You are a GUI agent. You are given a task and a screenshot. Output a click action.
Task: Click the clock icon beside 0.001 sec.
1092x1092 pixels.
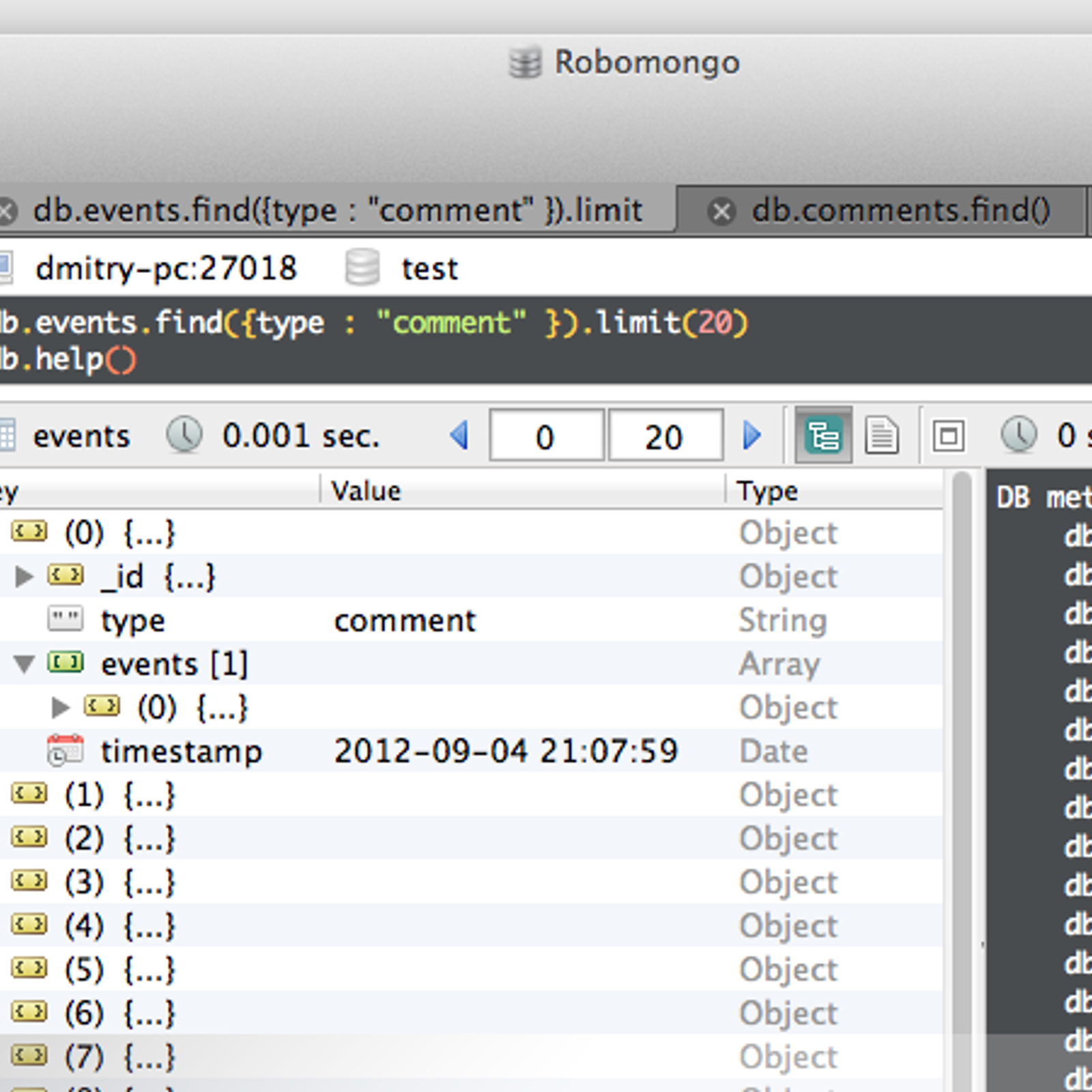184,435
